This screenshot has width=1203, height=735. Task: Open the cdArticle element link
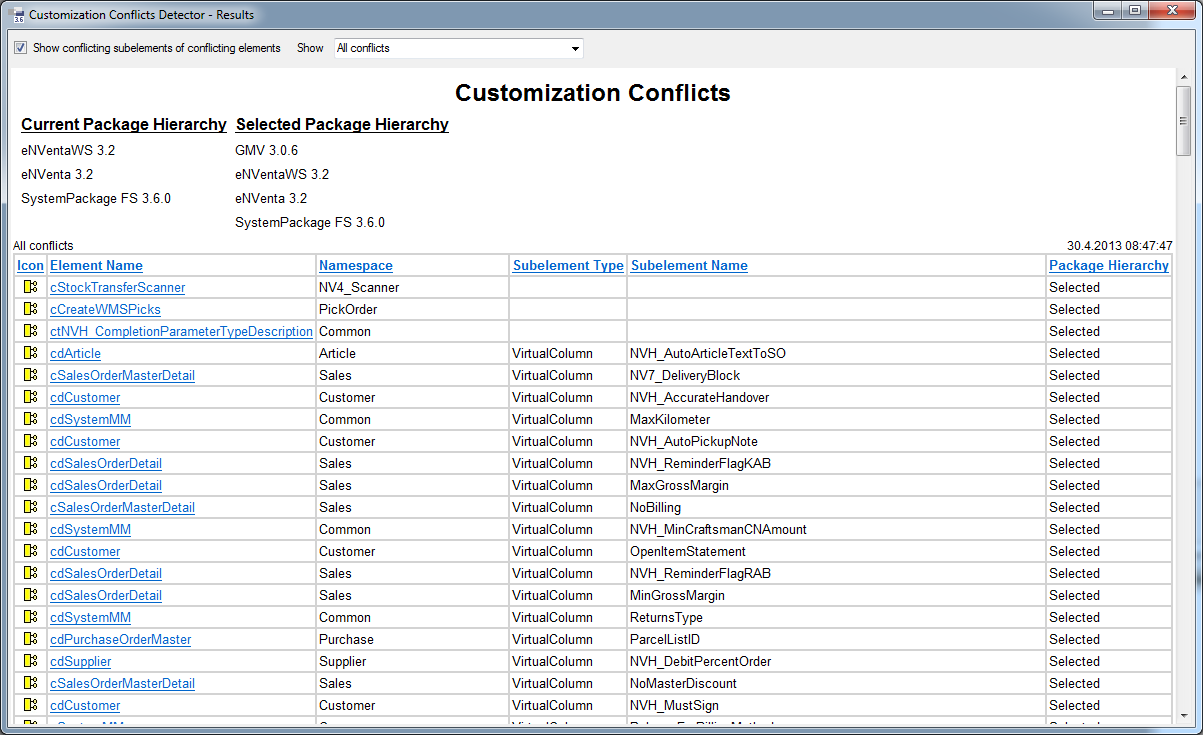point(75,353)
